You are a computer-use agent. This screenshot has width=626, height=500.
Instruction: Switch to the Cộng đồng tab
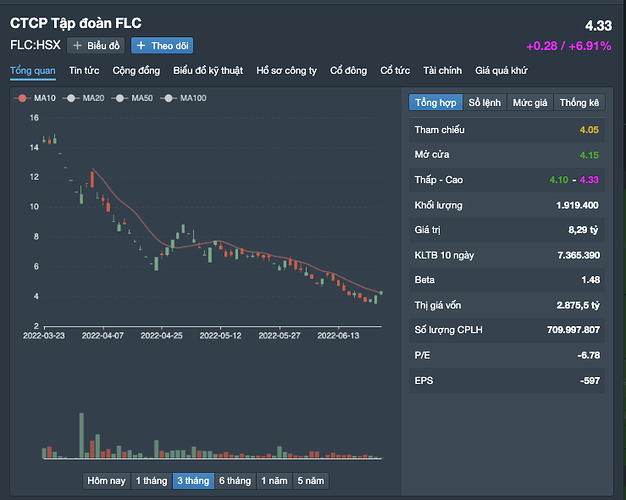(136, 71)
